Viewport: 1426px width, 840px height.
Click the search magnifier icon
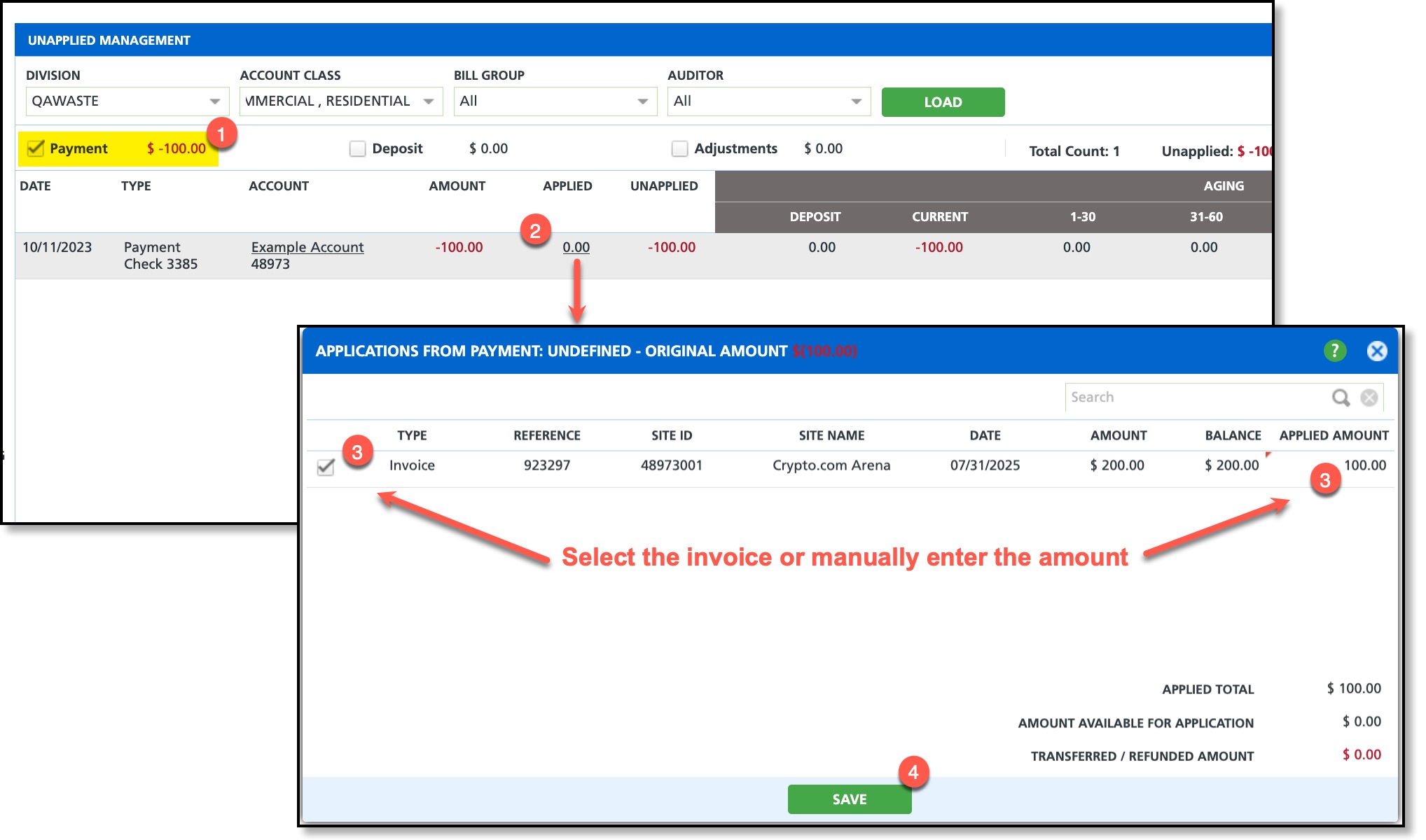[x=1340, y=398]
